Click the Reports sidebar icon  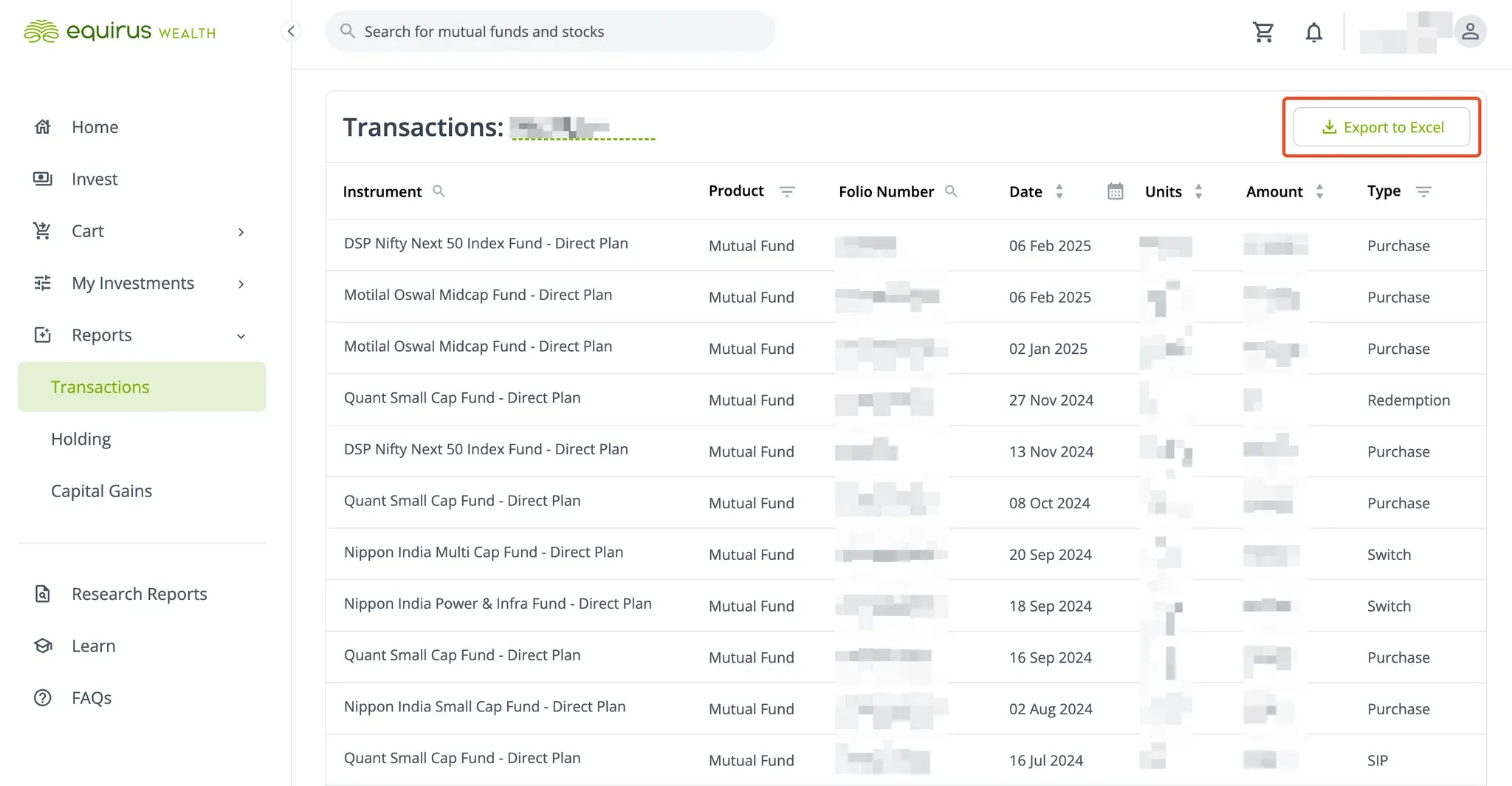pyautogui.click(x=43, y=335)
